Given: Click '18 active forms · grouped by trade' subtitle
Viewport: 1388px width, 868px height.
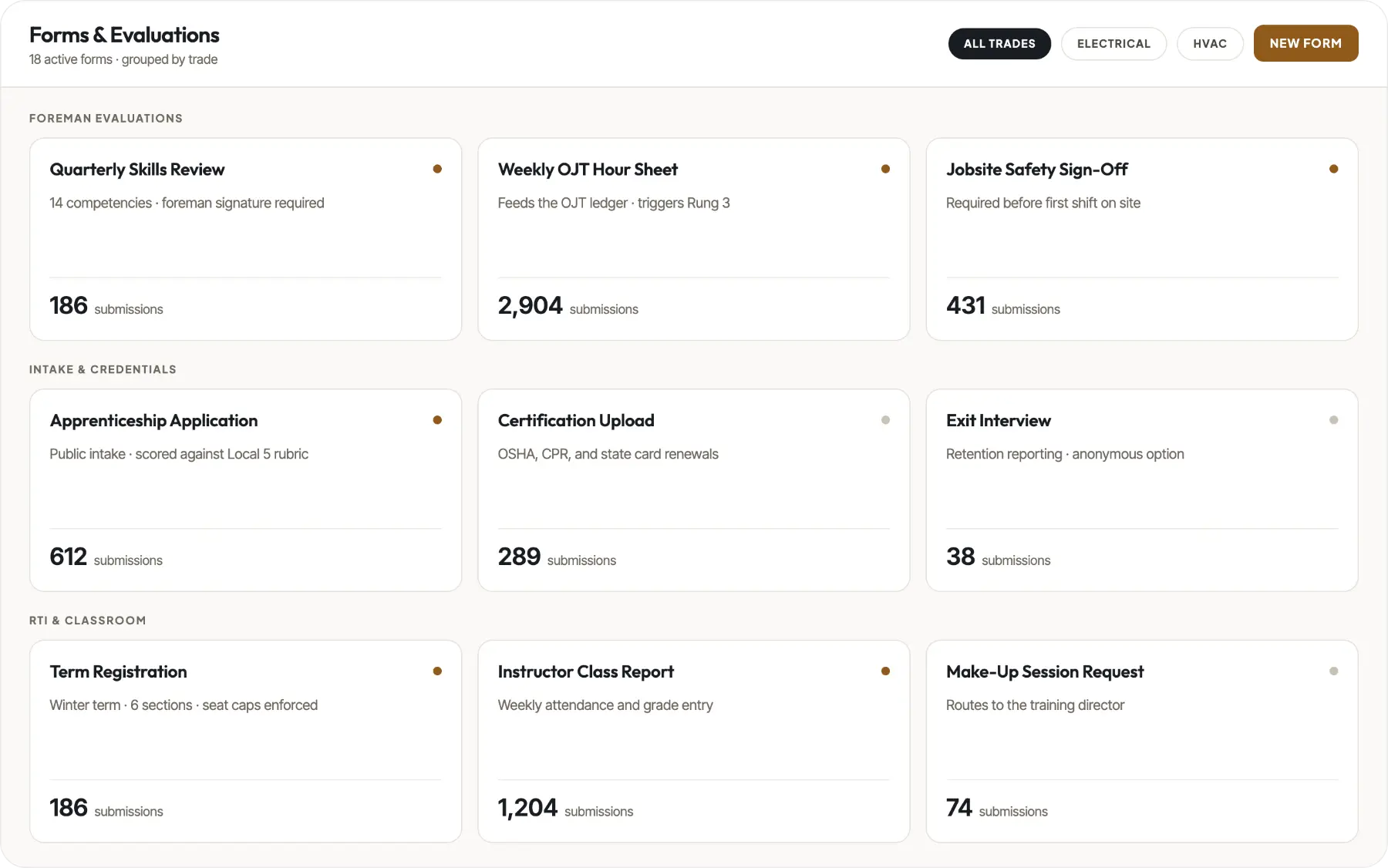Looking at the screenshot, I should [123, 59].
